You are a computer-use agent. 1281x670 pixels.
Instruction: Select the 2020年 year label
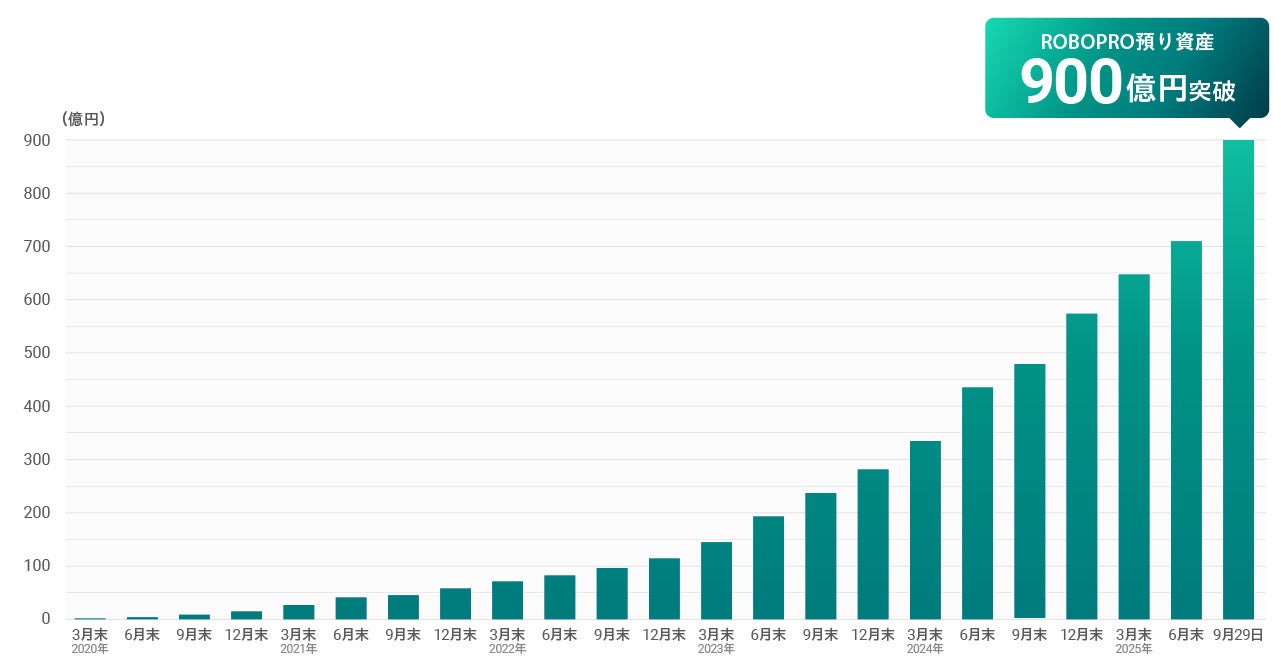(x=90, y=649)
